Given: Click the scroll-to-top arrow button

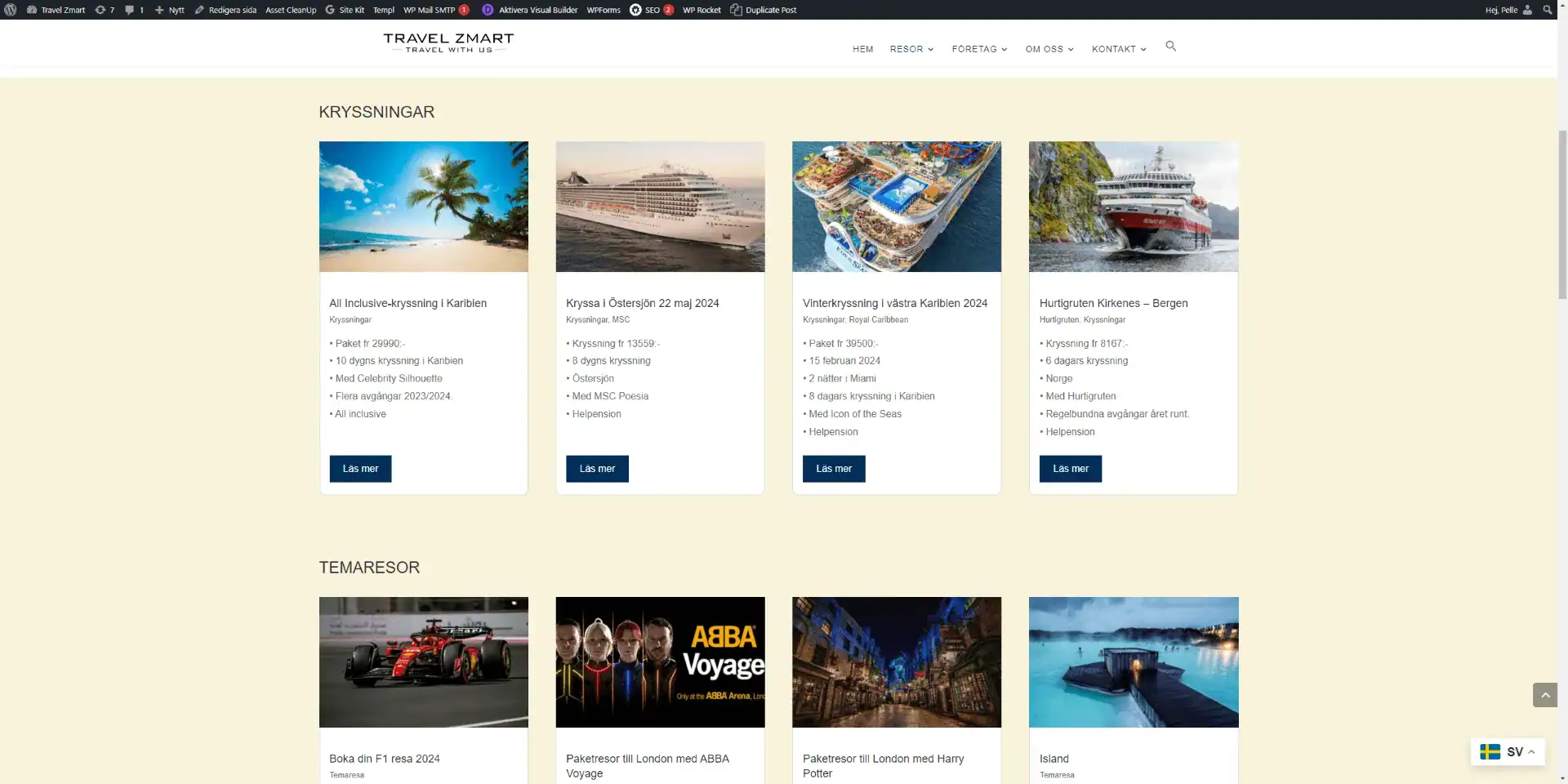Looking at the screenshot, I should [1544, 695].
